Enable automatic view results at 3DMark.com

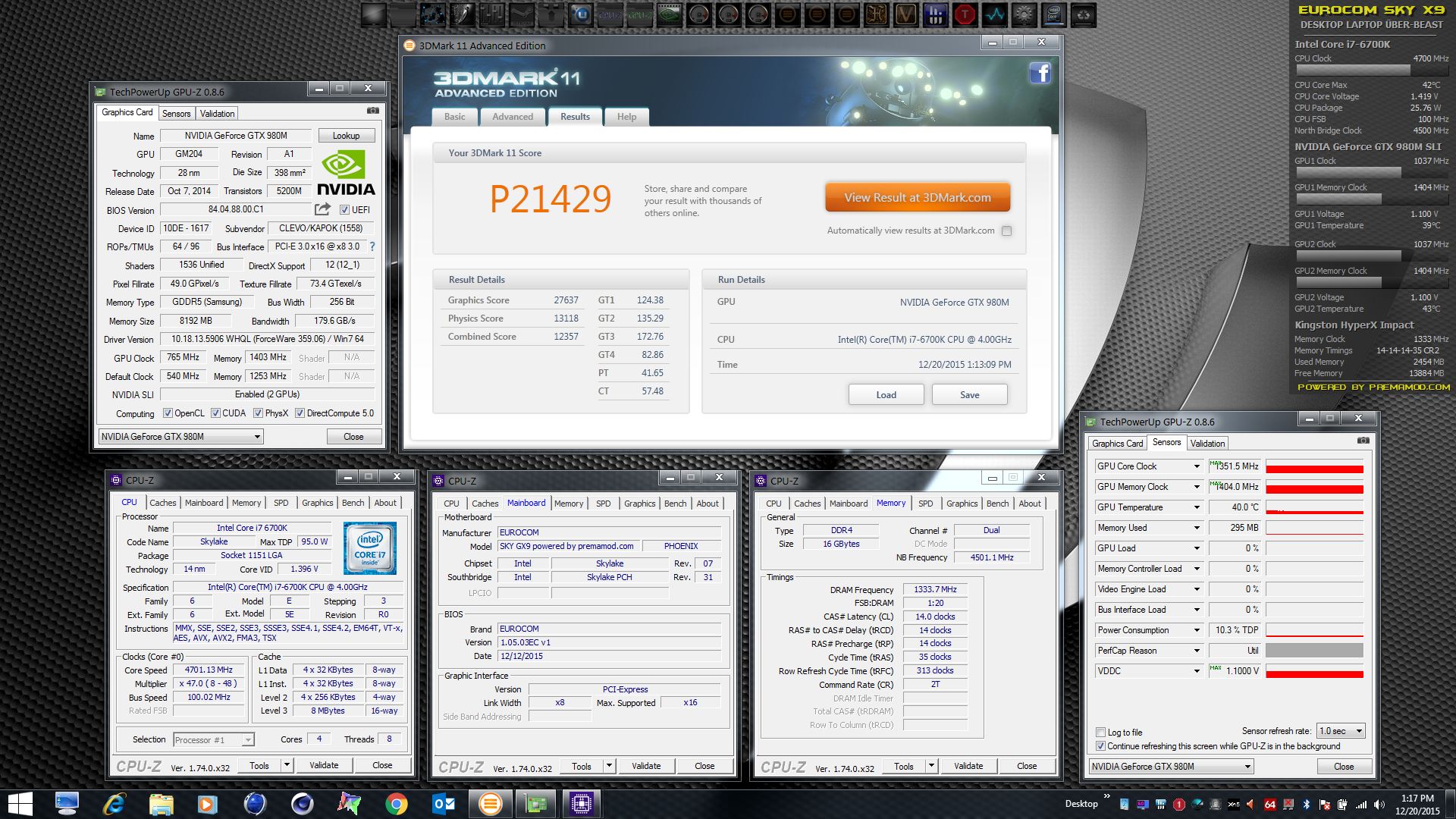pos(1006,231)
